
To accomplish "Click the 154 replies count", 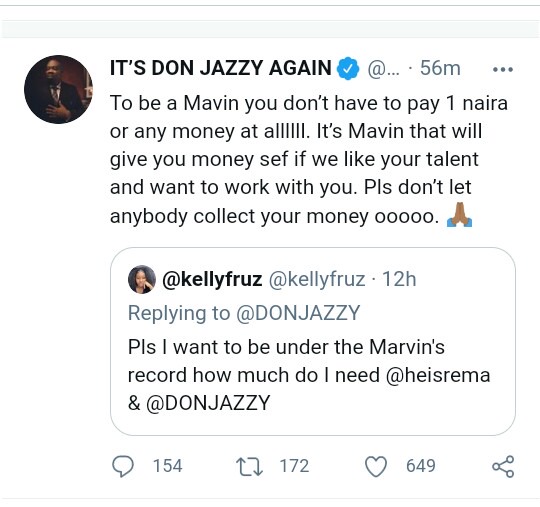I will pyautogui.click(x=167, y=466).
